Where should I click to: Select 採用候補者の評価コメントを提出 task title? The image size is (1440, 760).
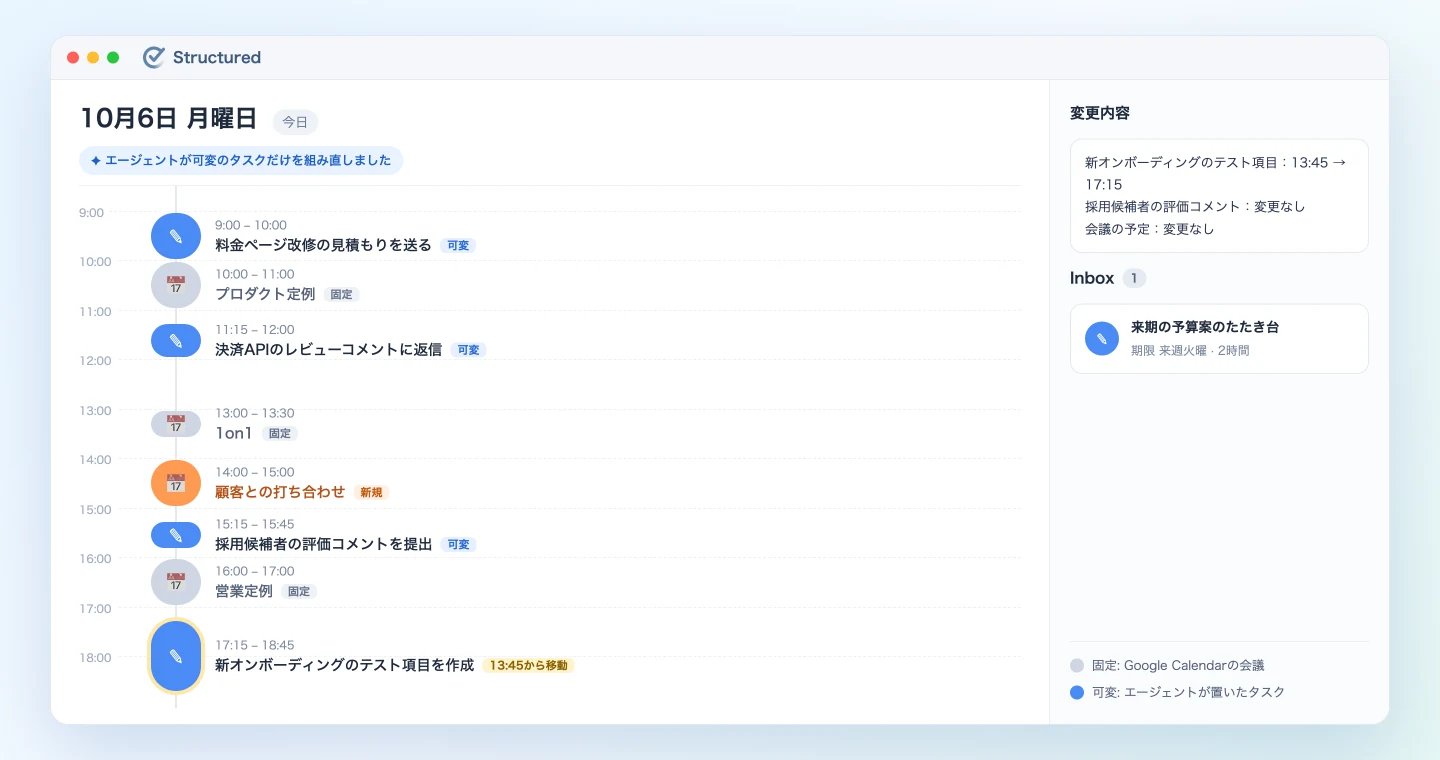pos(323,544)
